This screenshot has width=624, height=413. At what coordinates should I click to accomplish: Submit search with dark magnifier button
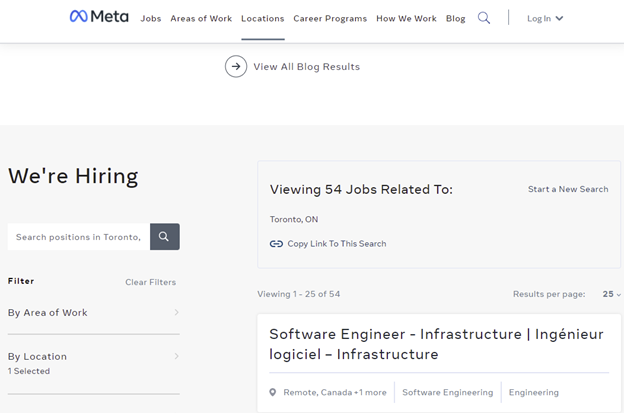[164, 237]
